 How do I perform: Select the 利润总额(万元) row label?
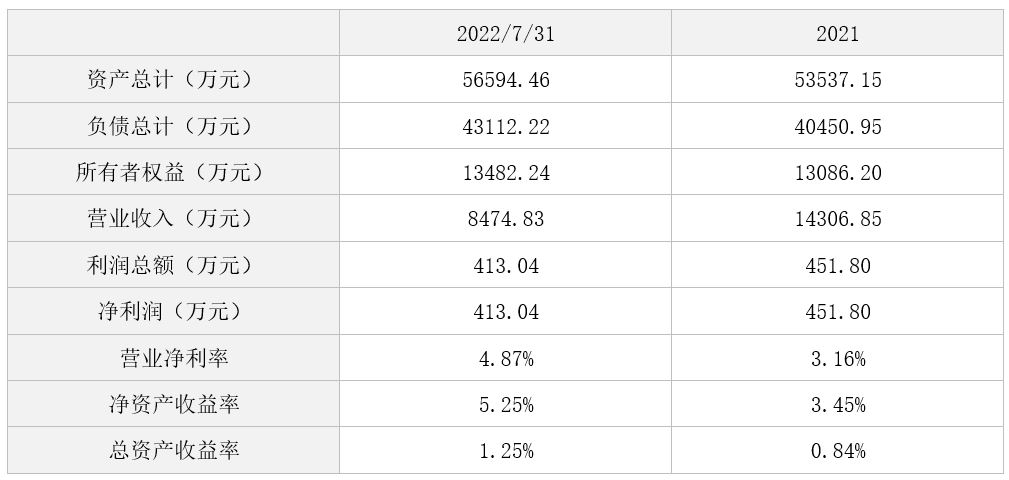tap(174, 264)
